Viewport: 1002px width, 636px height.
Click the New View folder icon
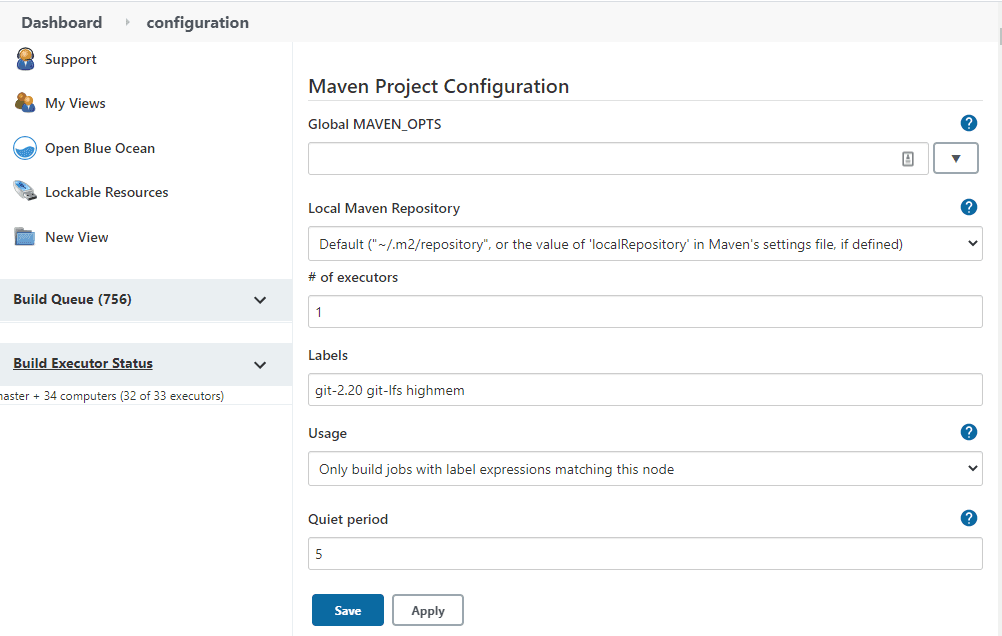(25, 237)
